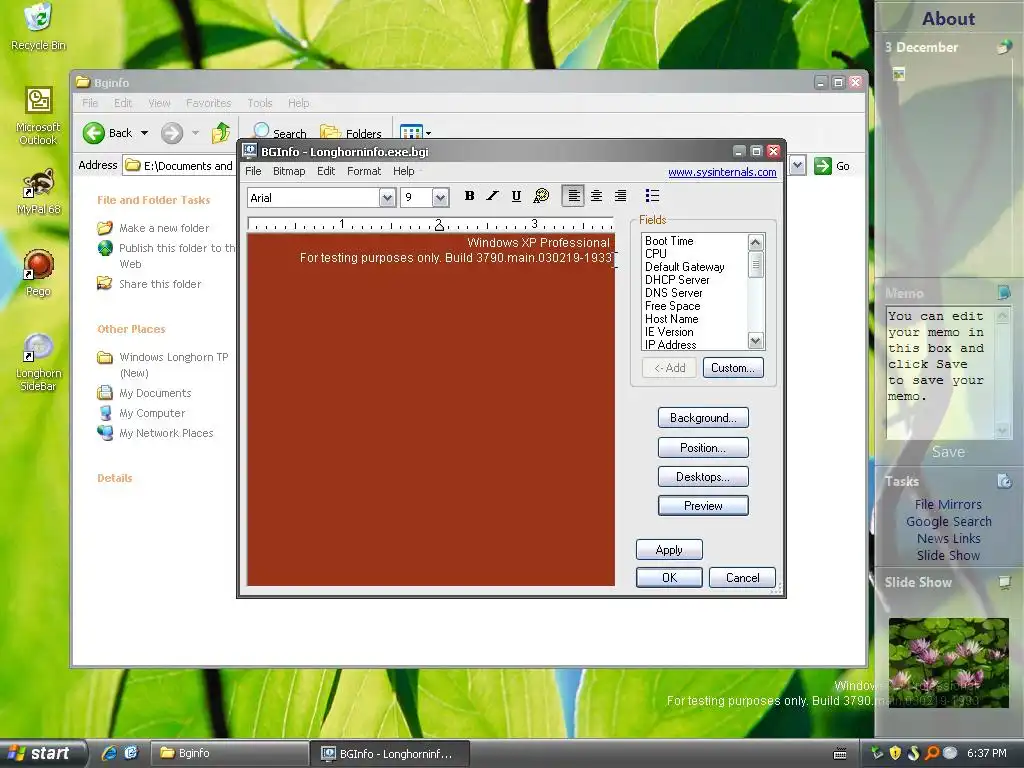Toggle bold formatting in BGInfo
Image resolution: width=1024 pixels, height=768 pixels.
469,196
